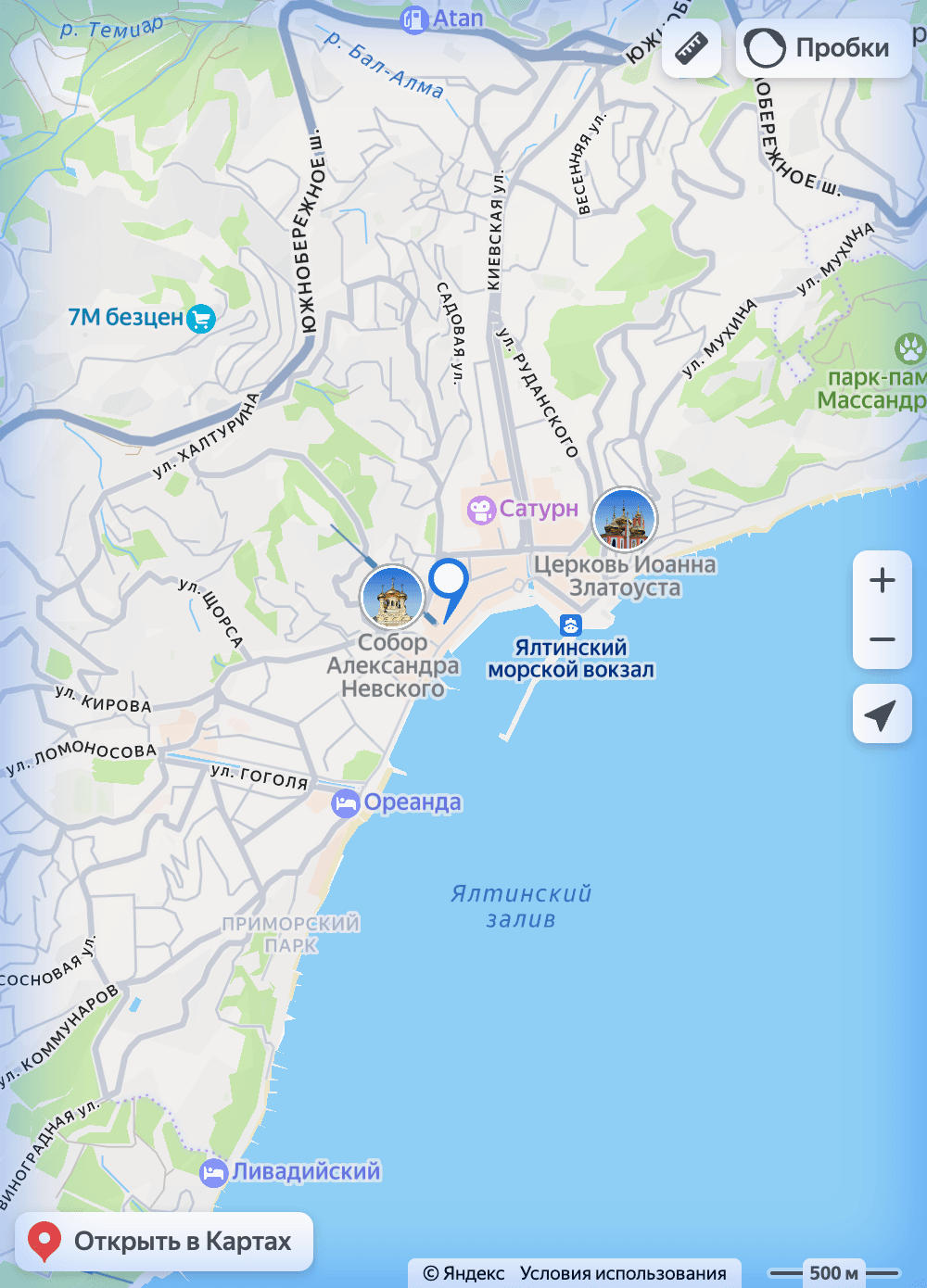Image resolution: width=927 pixels, height=1288 pixels.
Task: Zoom out with the minus button
Action: click(883, 639)
